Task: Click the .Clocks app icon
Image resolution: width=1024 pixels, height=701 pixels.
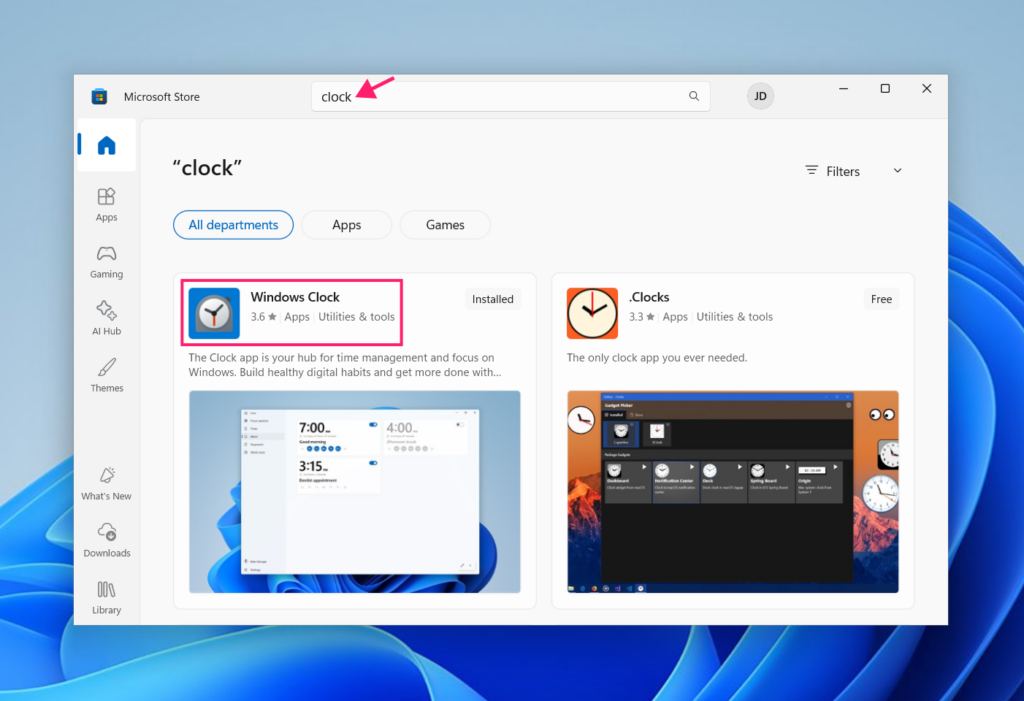Action: pos(592,313)
